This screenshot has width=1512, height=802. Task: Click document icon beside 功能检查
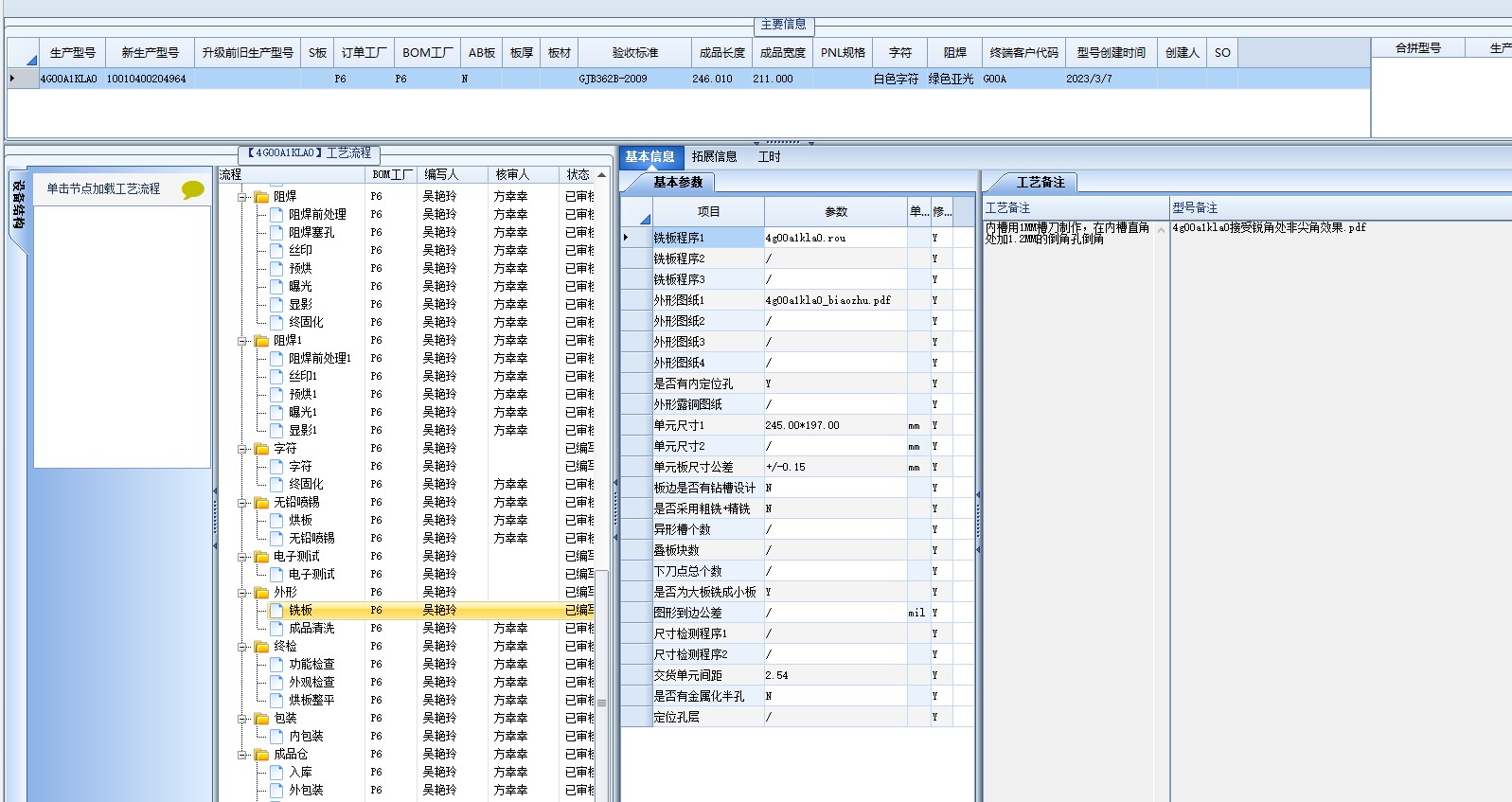[x=276, y=665]
